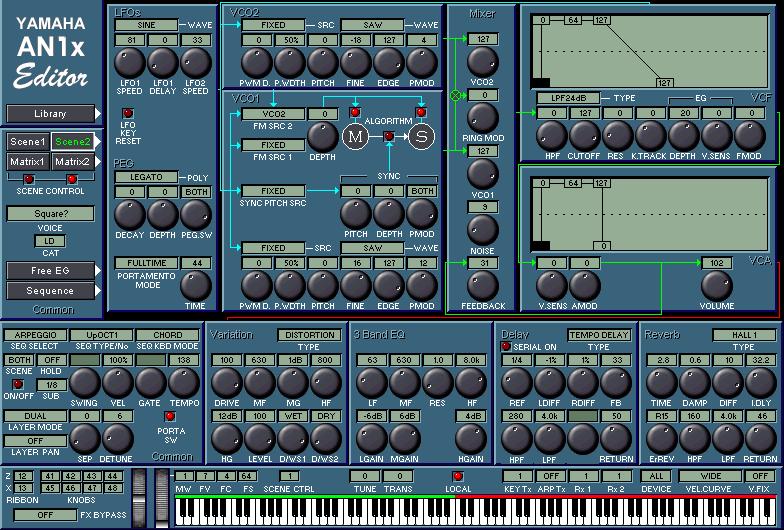Toggle the LED above the M algorithm circle
The height and width of the screenshot is (530, 784).
pyautogui.click(x=355, y=112)
